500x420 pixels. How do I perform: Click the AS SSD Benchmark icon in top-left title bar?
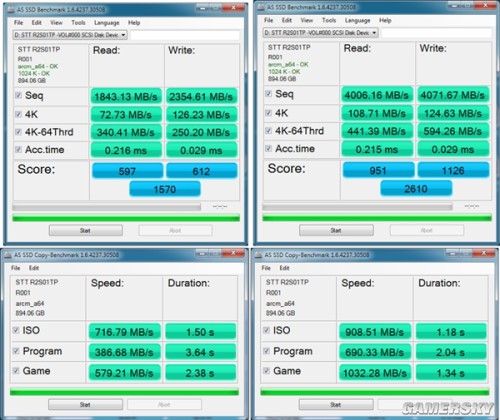pos(11,10)
